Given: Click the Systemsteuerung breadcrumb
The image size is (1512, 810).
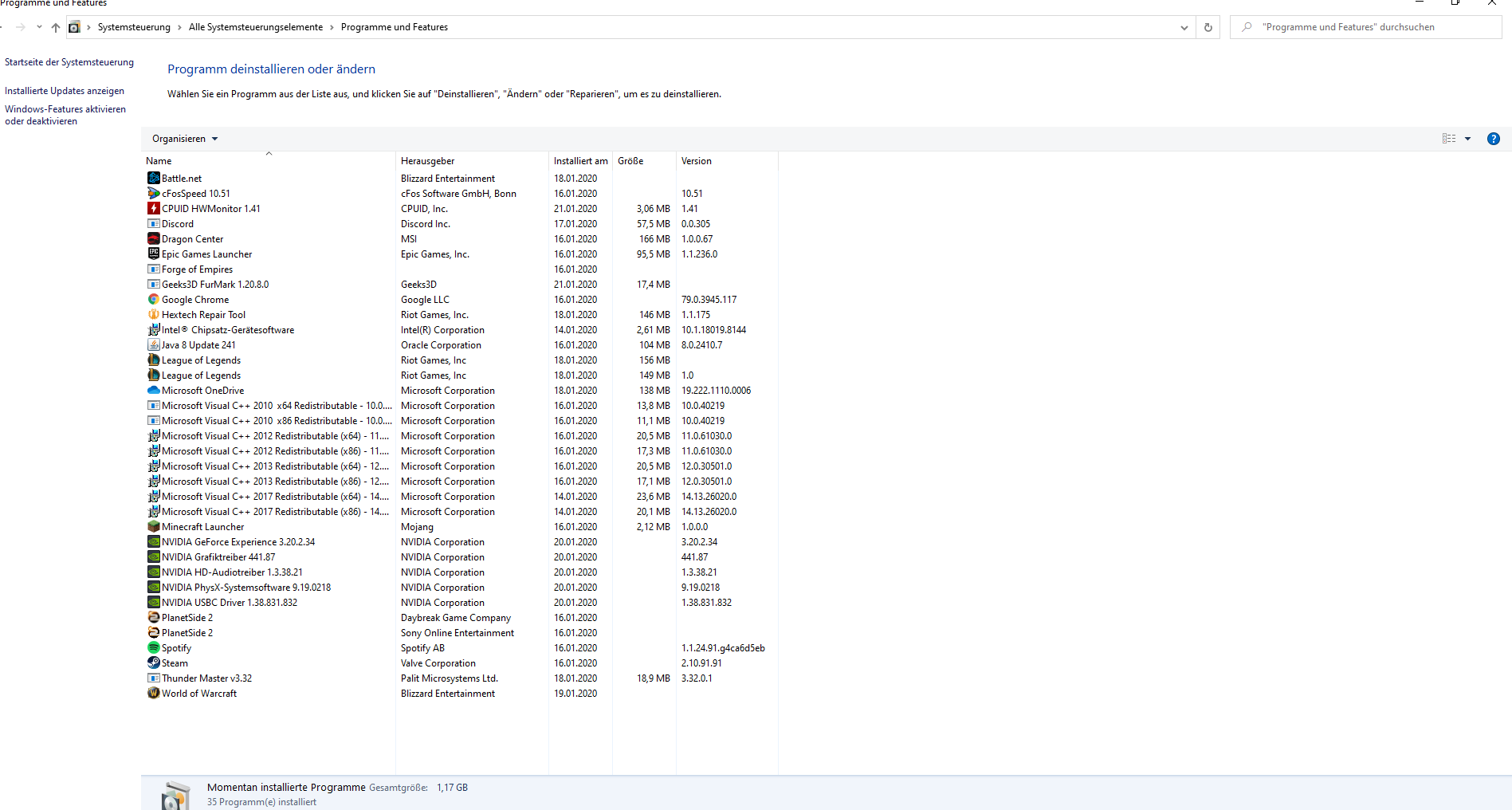Looking at the screenshot, I should click(x=134, y=27).
